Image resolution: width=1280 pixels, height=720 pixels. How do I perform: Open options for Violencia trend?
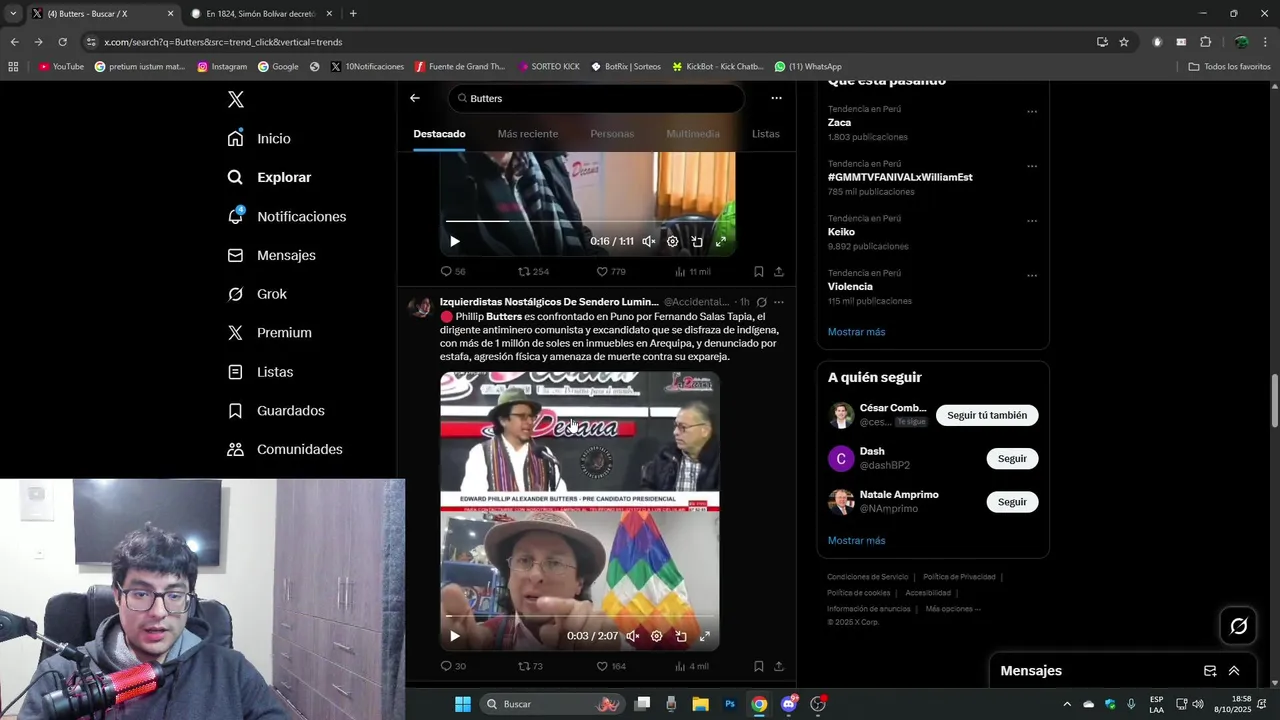click(x=1032, y=276)
